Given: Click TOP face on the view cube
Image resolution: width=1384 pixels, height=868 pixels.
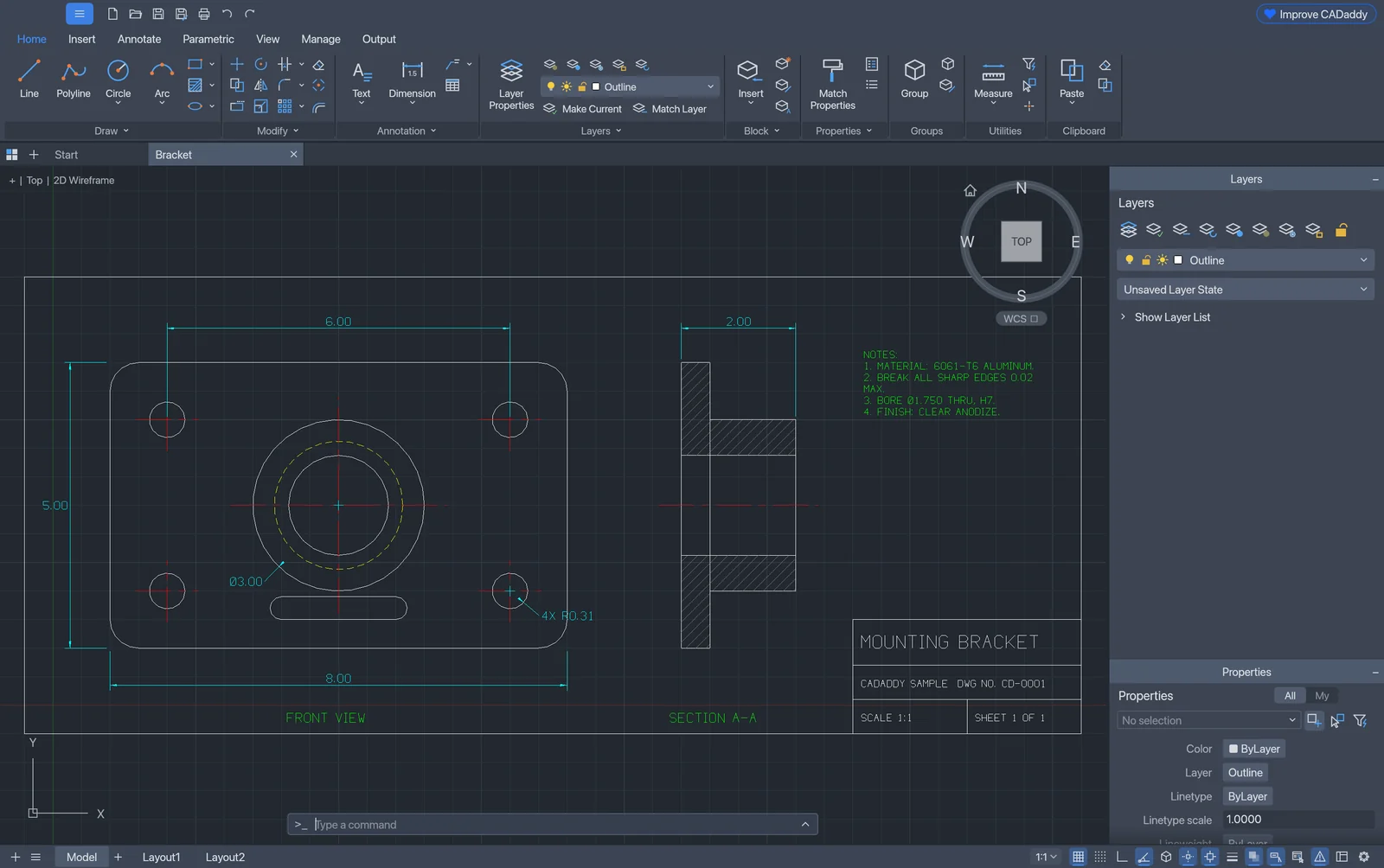Looking at the screenshot, I should click(x=1022, y=242).
